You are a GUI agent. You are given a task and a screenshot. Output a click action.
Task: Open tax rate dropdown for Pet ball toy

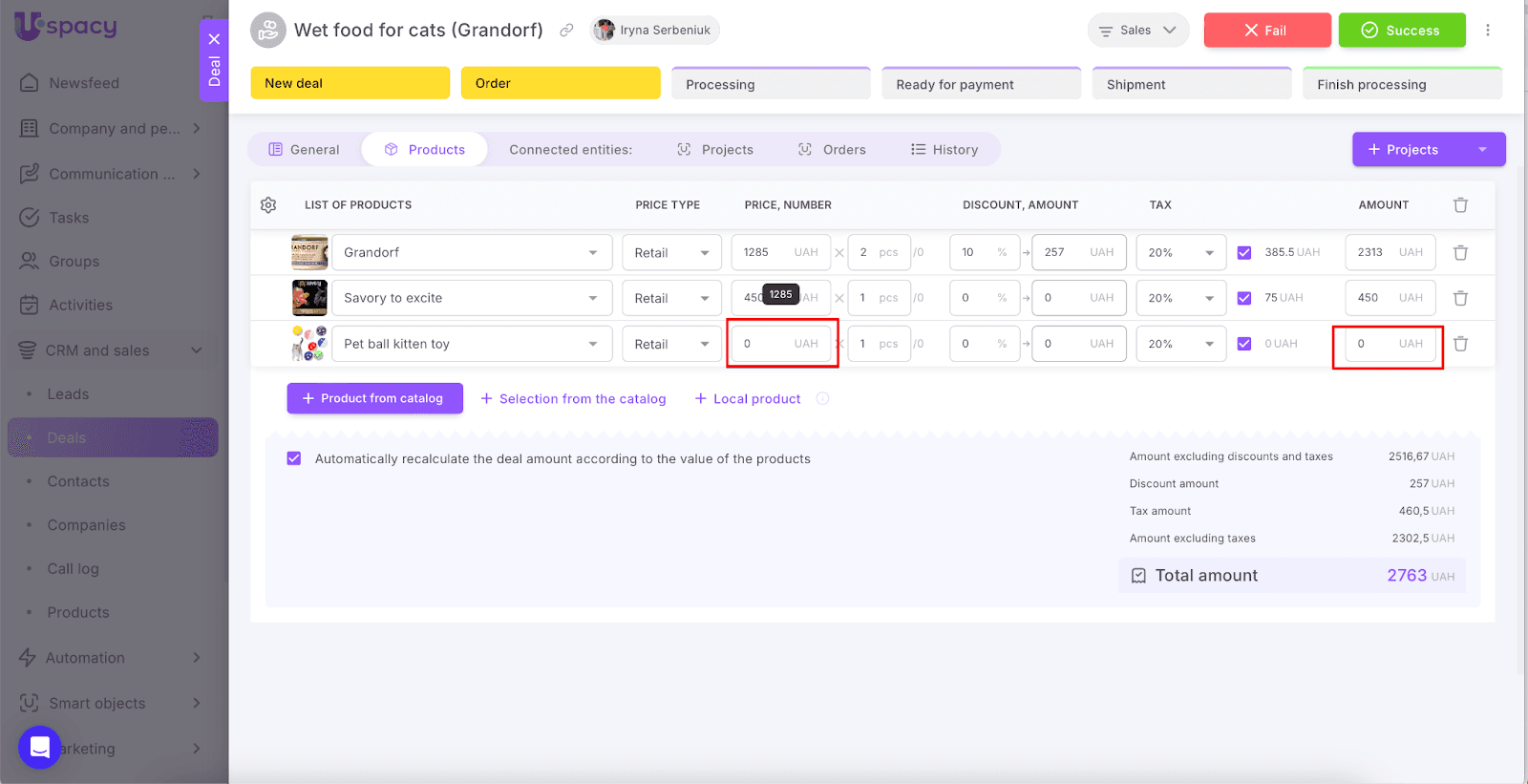(x=1180, y=344)
